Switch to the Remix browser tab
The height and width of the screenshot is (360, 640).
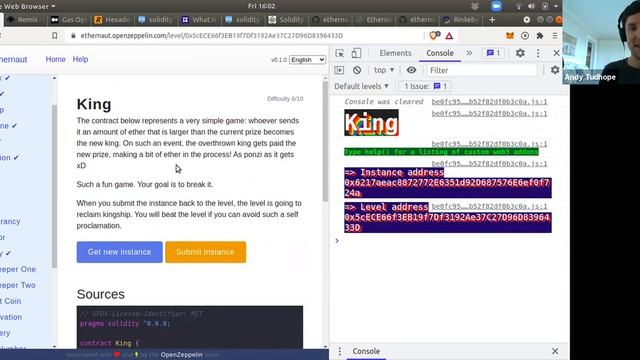tap(24, 20)
